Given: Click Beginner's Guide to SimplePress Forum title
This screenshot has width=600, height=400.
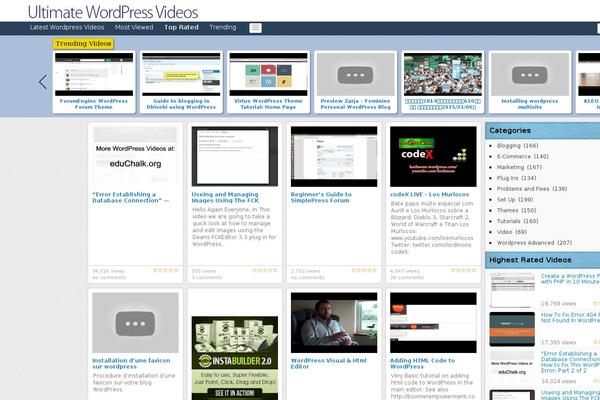Looking at the screenshot, I should point(321,198).
